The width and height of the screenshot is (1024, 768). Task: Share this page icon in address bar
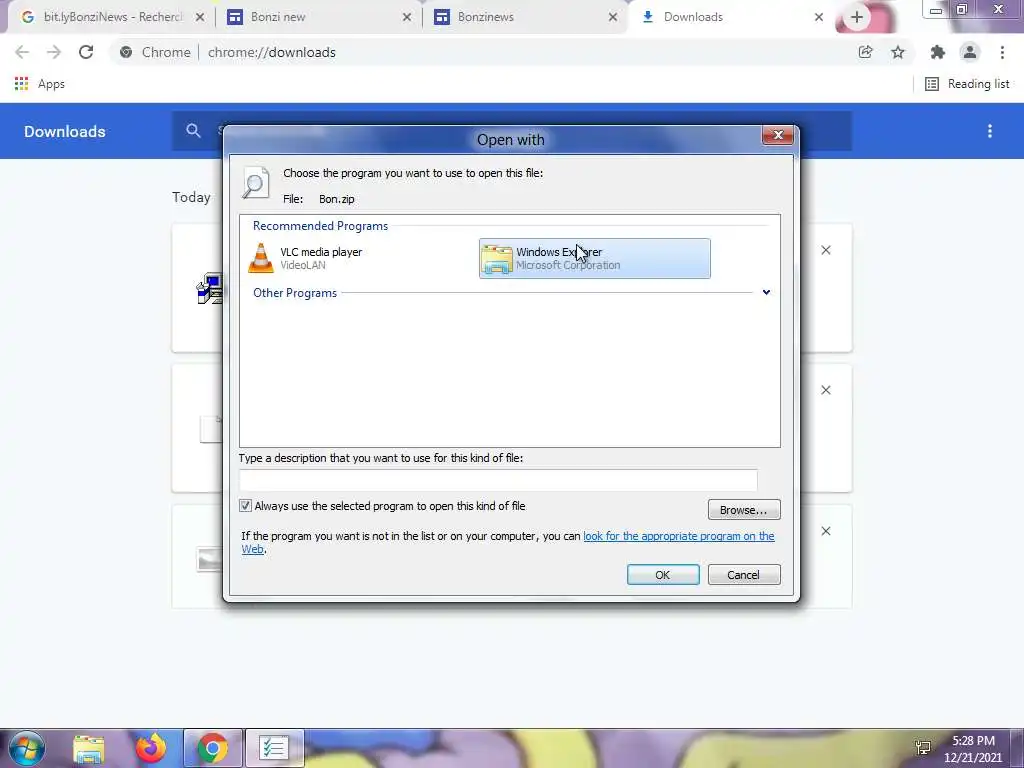[866, 52]
